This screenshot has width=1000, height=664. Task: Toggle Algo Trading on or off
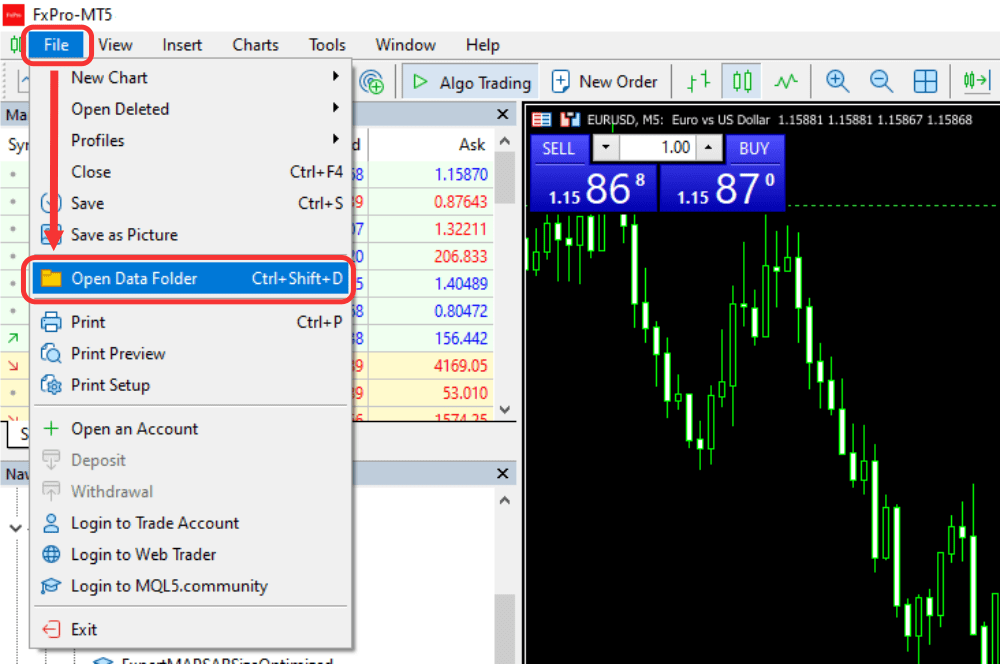[x=470, y=81]
